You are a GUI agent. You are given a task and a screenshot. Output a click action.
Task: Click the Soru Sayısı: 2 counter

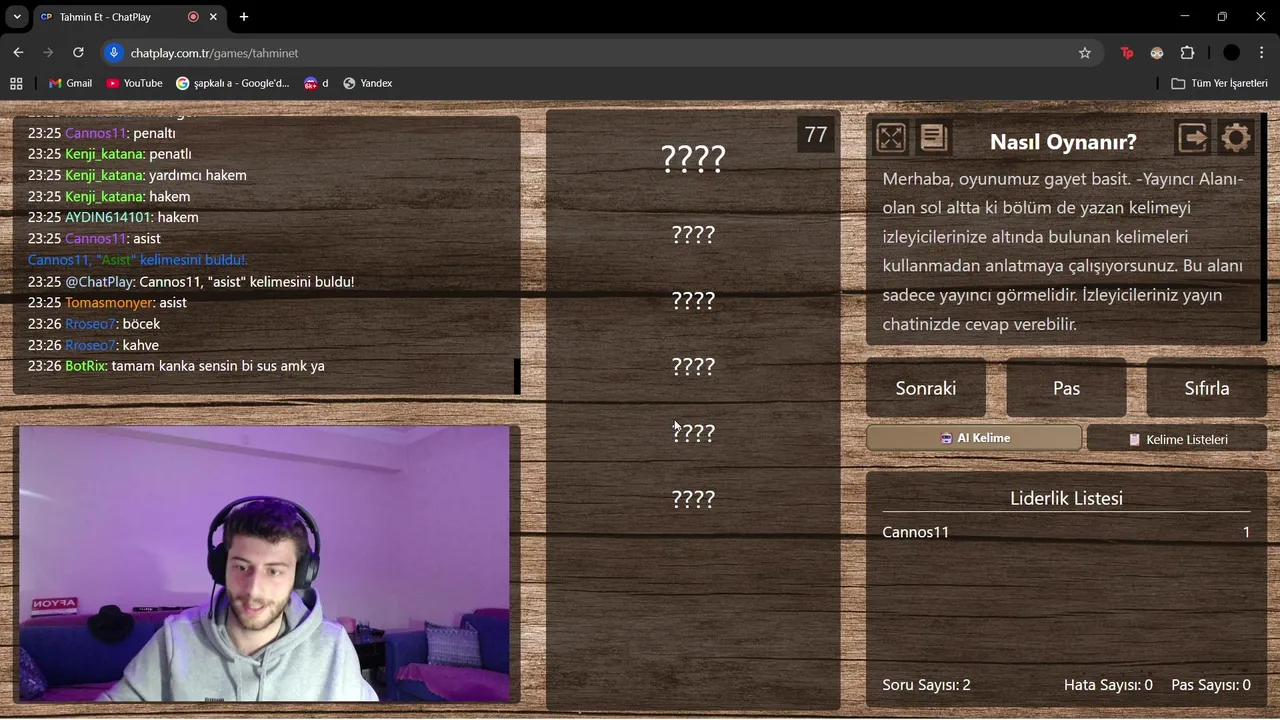tap(926, 685)
